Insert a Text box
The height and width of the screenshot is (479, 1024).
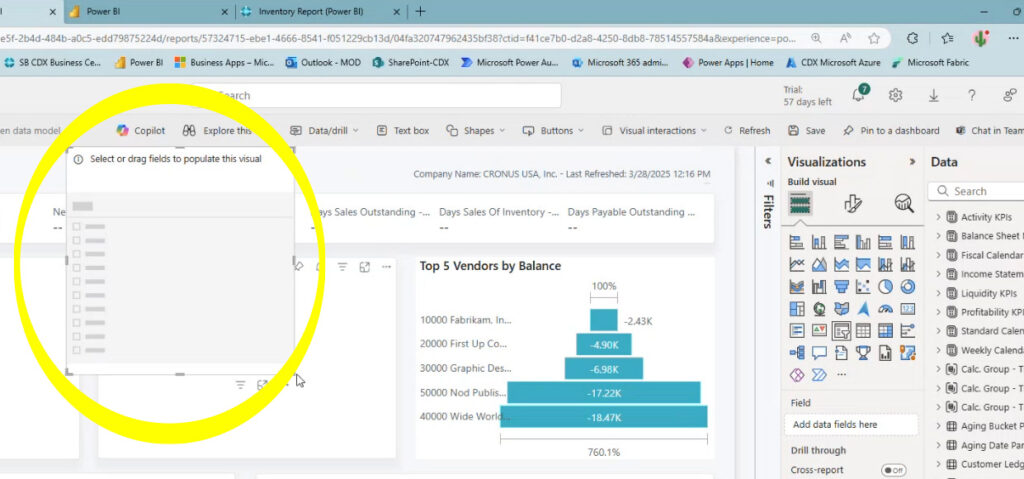coord(403,131)
